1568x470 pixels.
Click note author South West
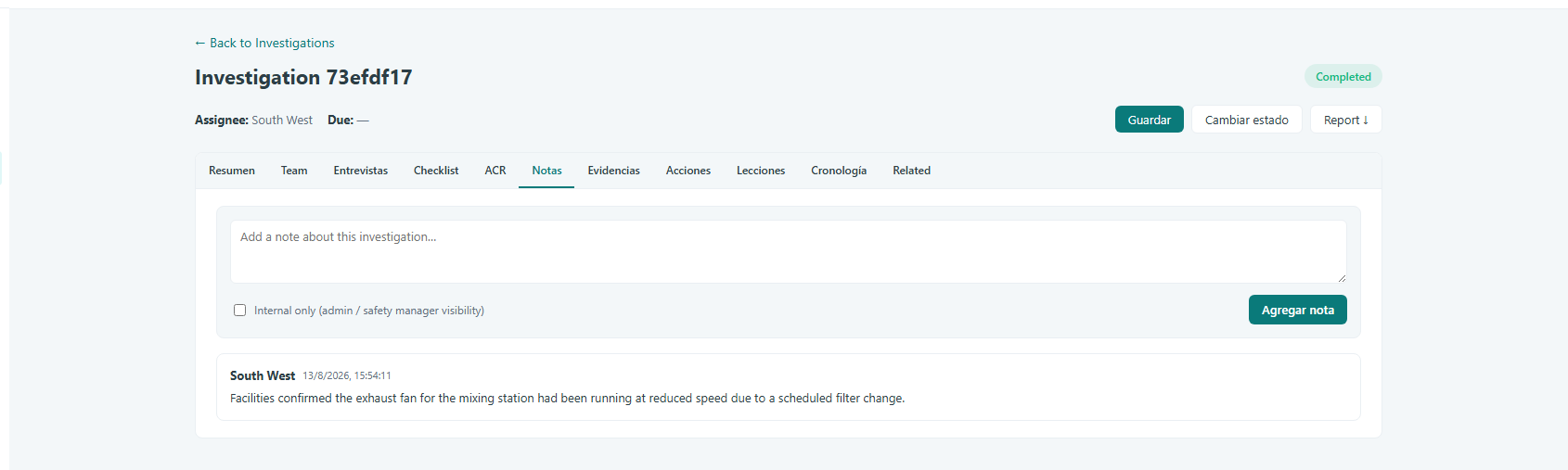tap(263, 375)
